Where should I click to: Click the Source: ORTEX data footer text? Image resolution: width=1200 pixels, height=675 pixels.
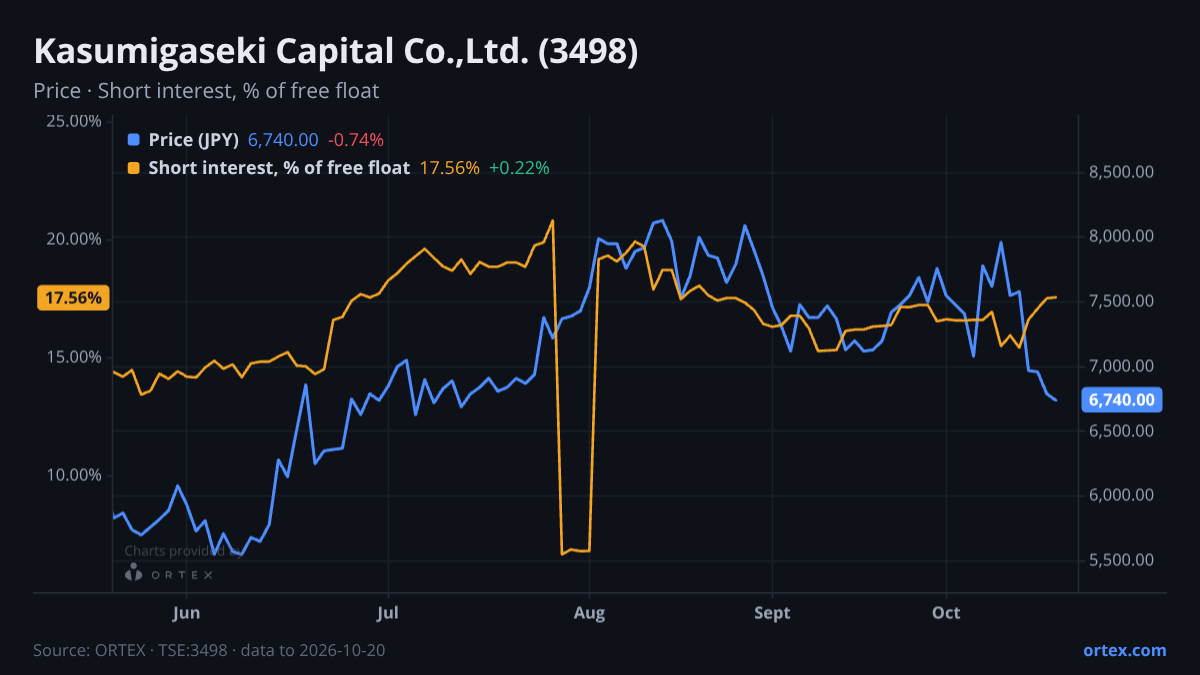coord(209,650)
